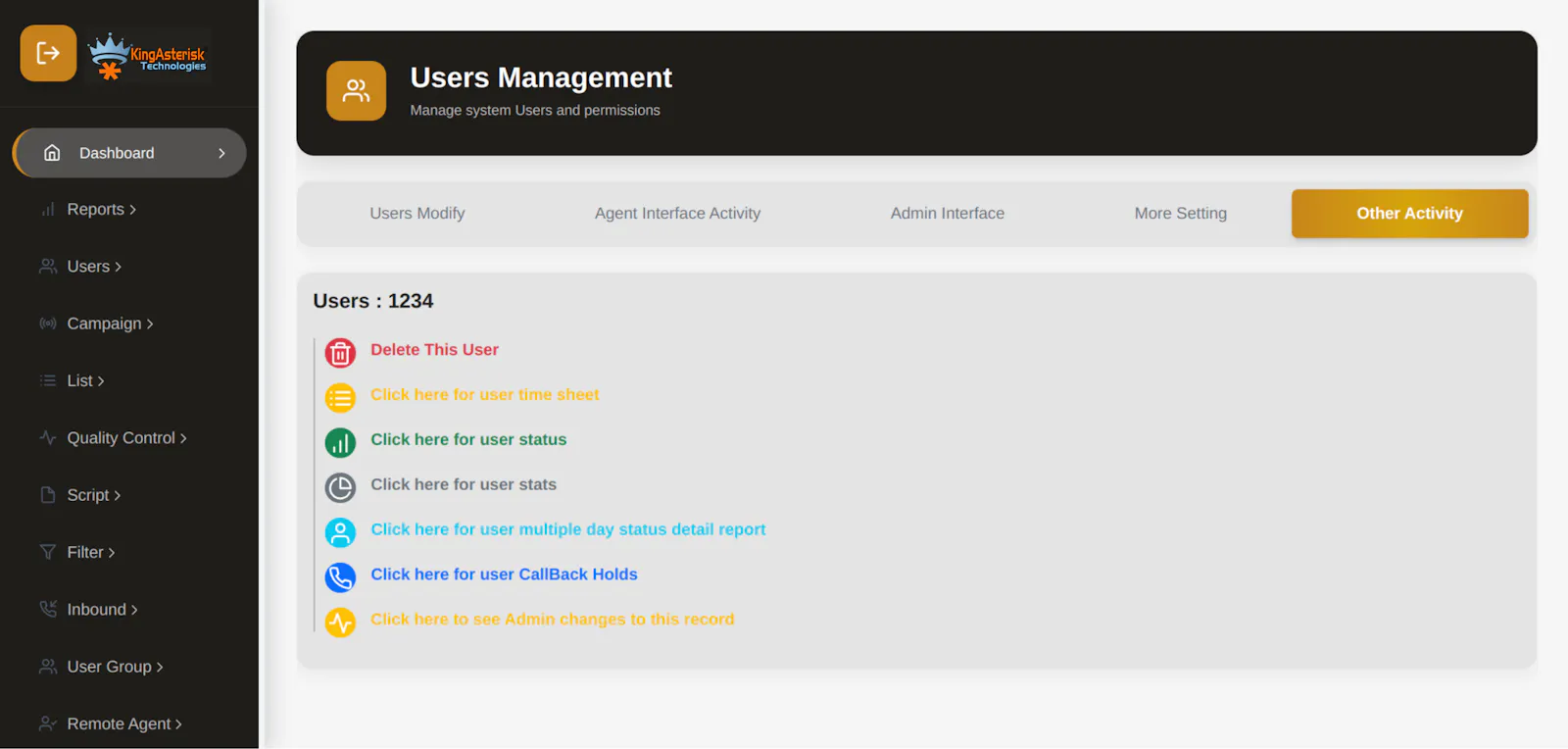Image resolution: width=1568 pixels, height=749 pixels.
Task: Click "Manage system Users and permissions" subtitle
Action: 535,110
